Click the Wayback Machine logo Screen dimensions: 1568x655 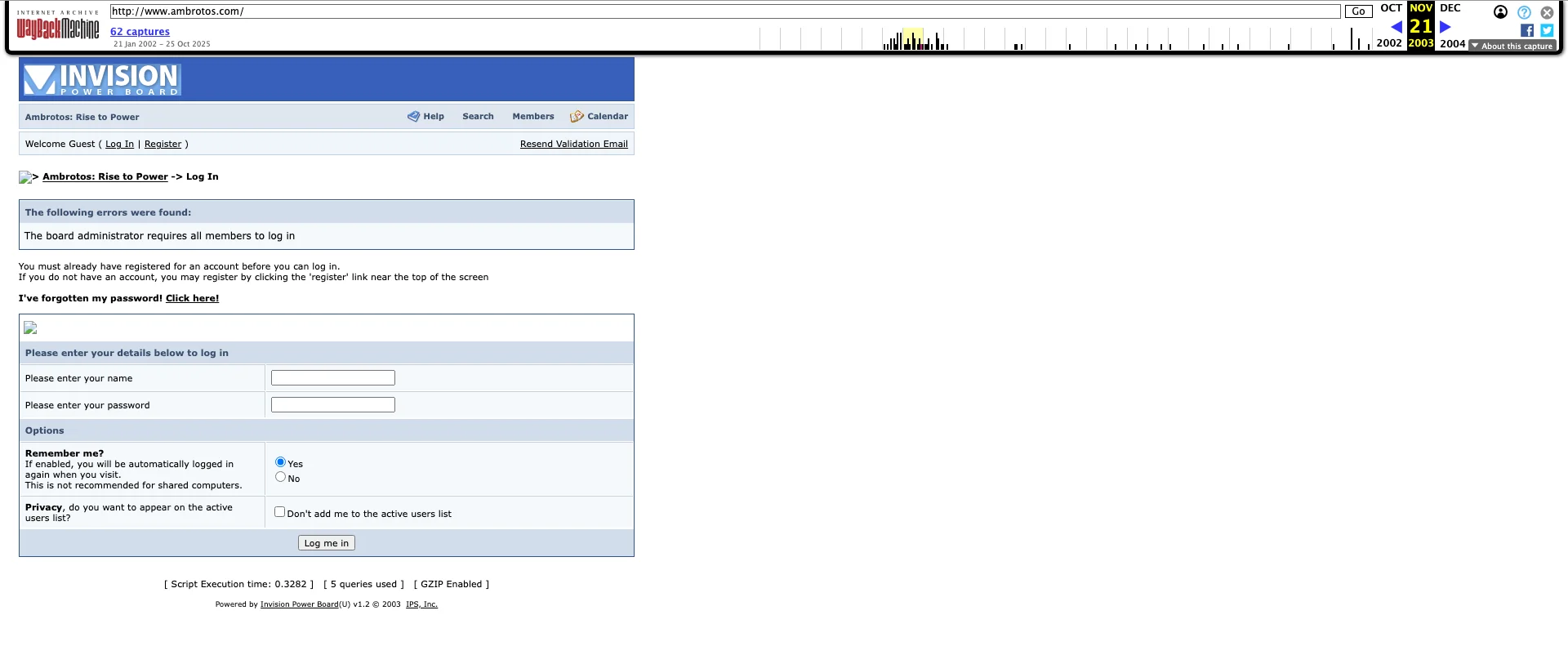coord(57,29)
